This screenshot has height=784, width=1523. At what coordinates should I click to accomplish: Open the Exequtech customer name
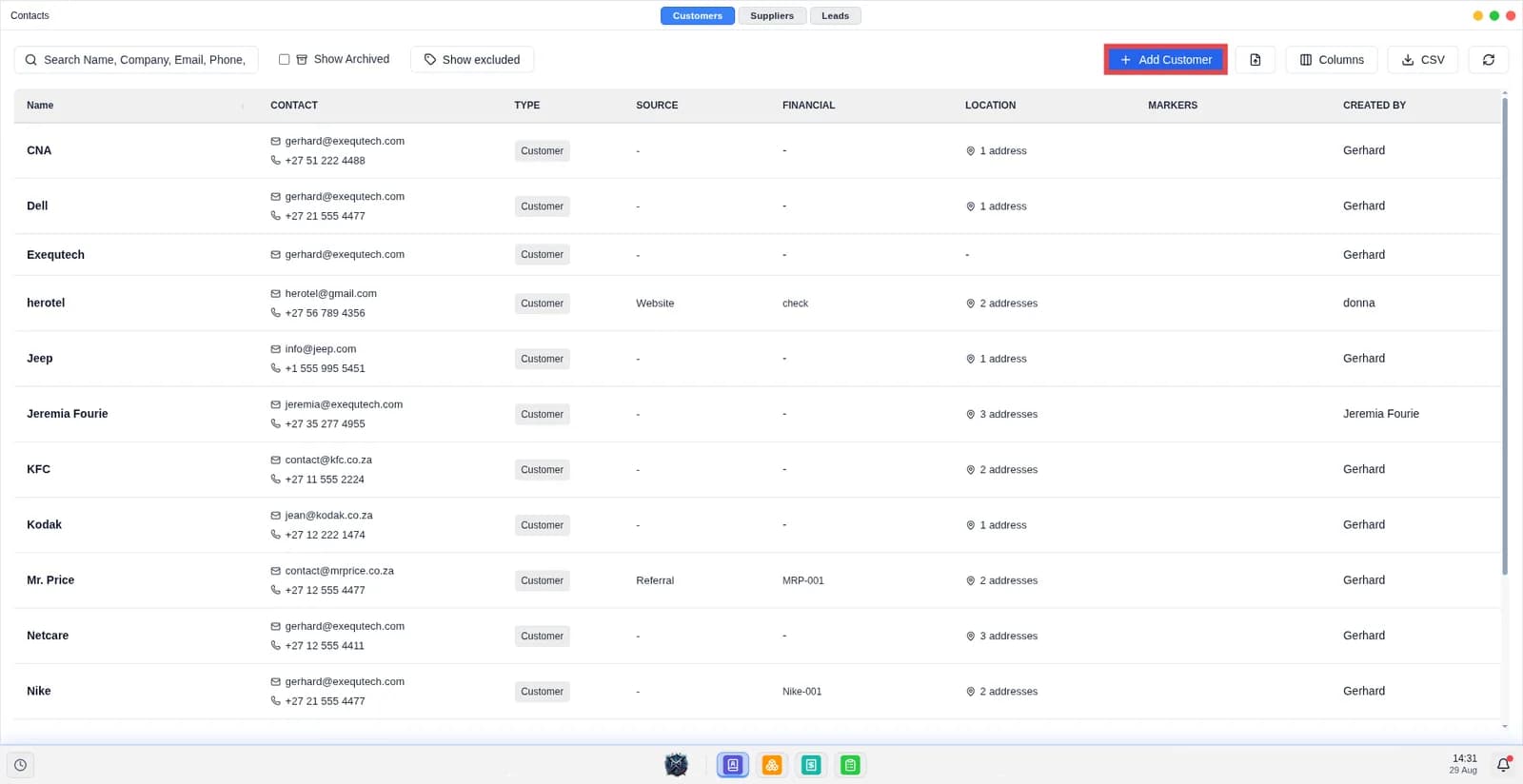point(55,255)
